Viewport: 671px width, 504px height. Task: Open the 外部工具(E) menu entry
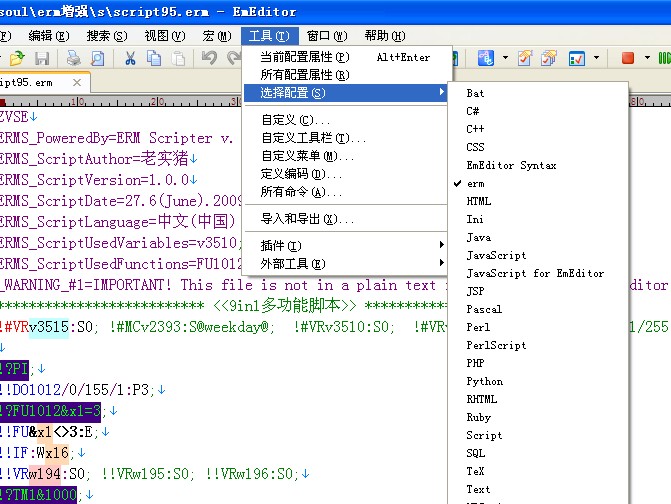(345, 264)
